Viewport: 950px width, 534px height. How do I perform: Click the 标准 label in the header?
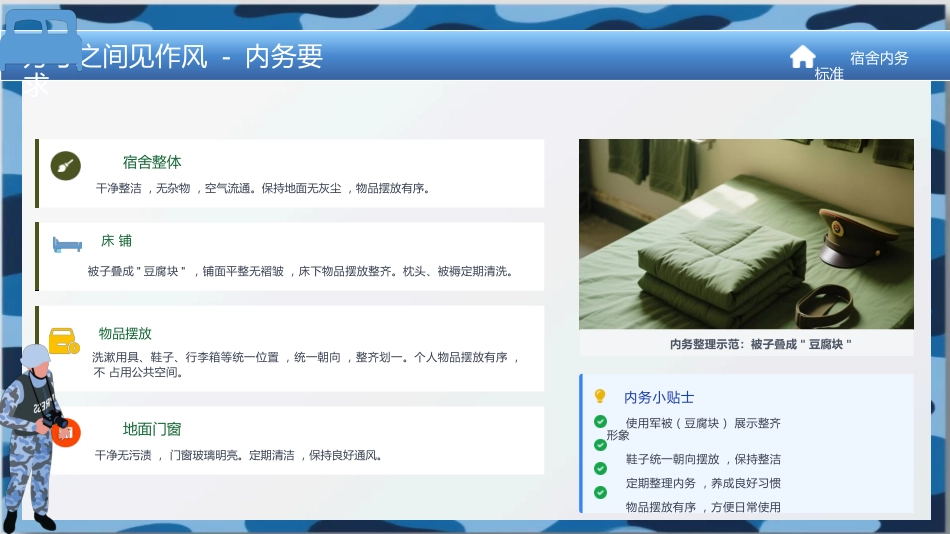[829, 74]
